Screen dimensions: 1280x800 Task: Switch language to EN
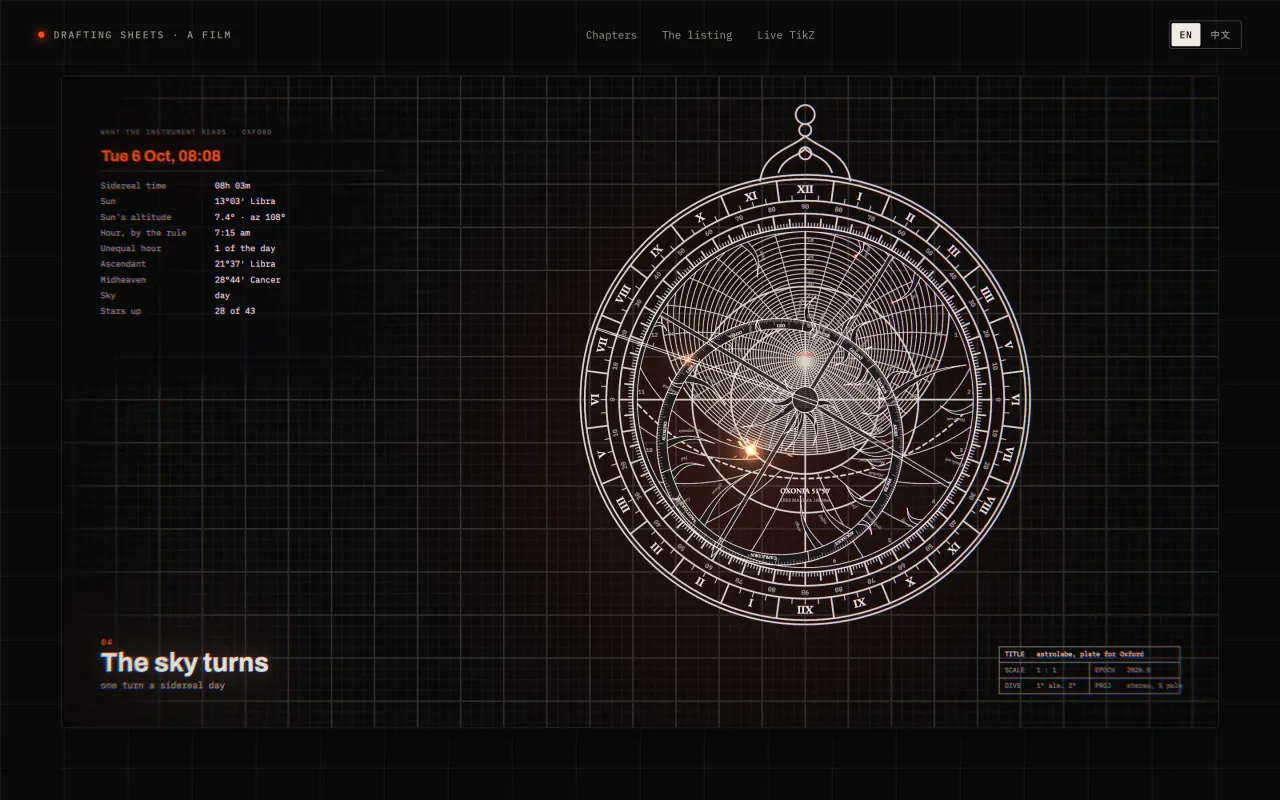(1186, 35)
